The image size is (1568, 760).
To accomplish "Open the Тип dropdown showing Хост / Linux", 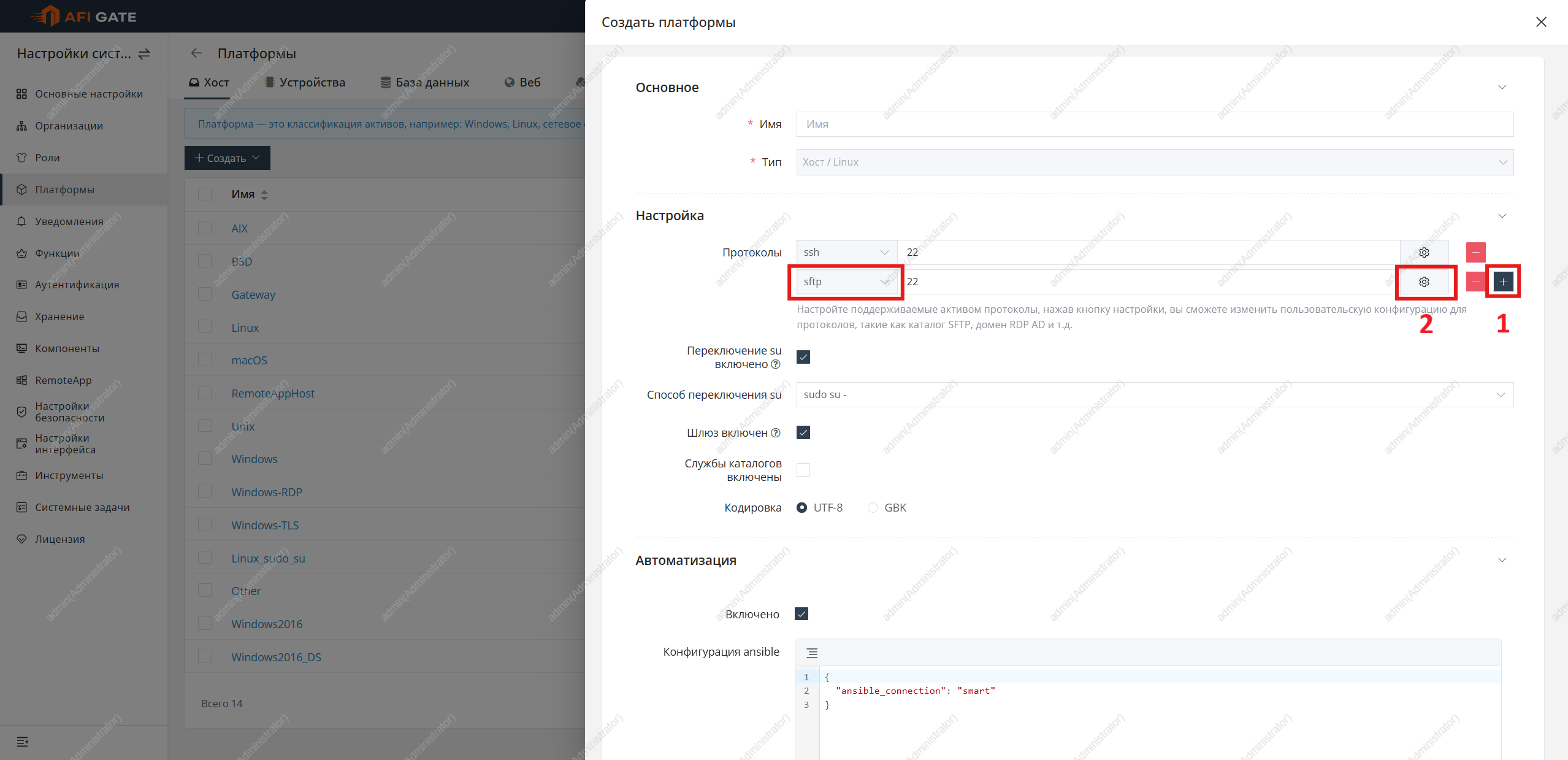I will point(1155,163).
